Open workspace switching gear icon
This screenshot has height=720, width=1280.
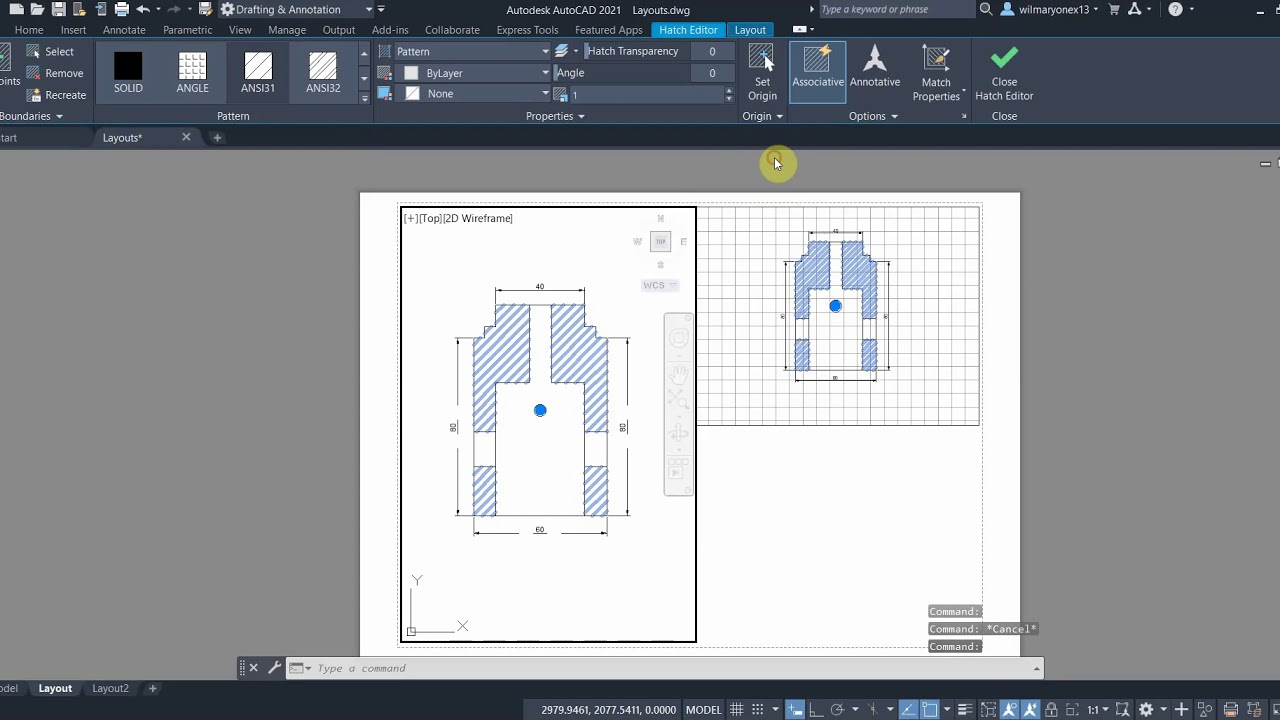1145,709
